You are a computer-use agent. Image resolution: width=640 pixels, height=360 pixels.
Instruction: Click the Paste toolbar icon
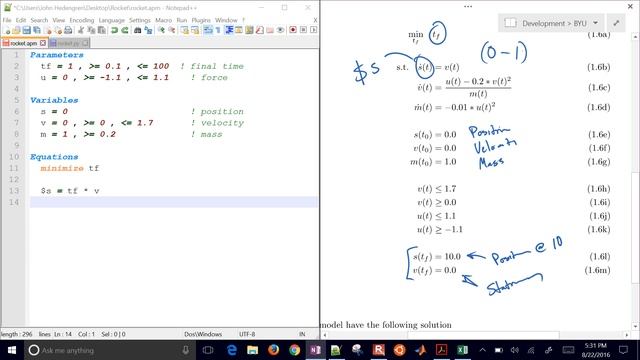pos(102,30)
